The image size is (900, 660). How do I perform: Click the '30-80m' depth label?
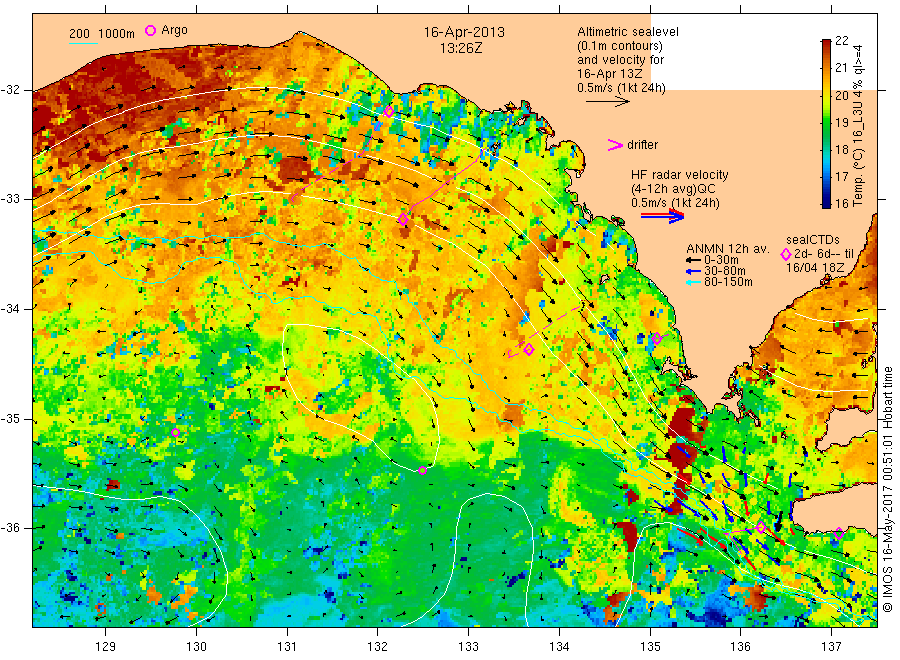click(725, 271)
